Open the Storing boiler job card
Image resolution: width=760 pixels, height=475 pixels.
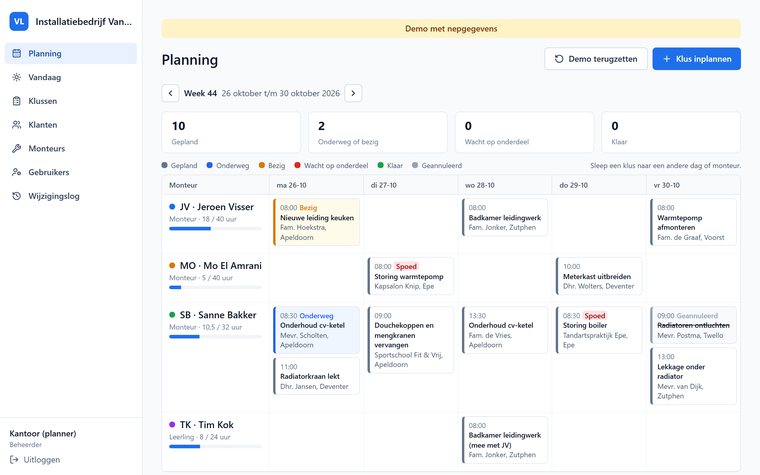pyautogui.click(x=599, y=330)
